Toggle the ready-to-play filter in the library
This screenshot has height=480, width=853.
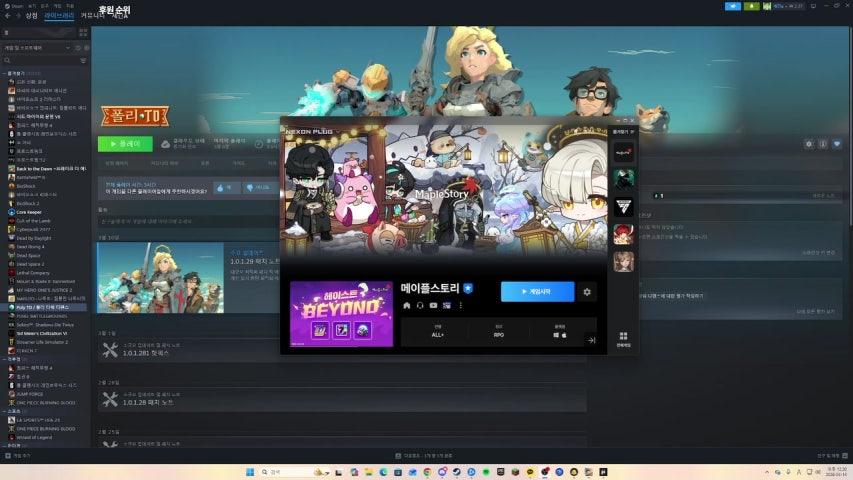86,48
